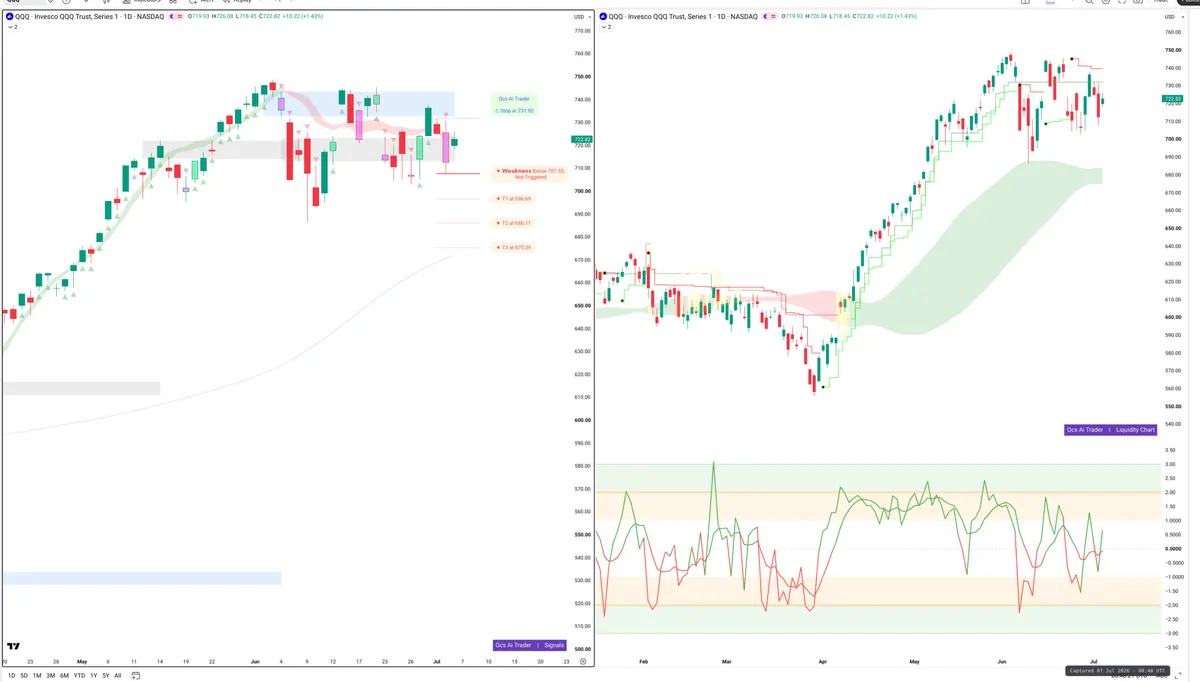Click the 722.82 price tag on right chart axis

coord(1173,99)
